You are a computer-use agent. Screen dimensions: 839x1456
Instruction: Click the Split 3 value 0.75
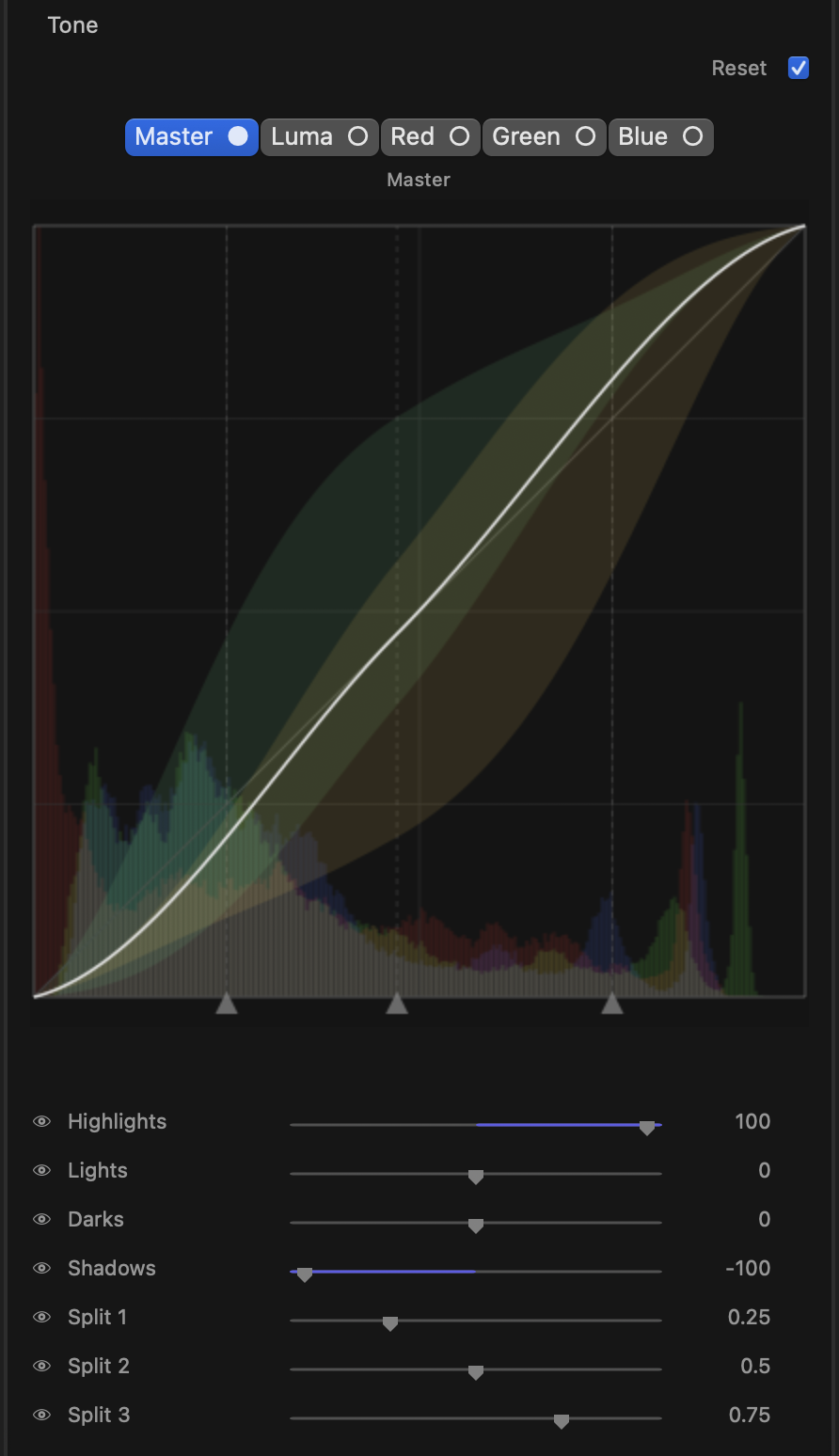[x=750, y=1415]
